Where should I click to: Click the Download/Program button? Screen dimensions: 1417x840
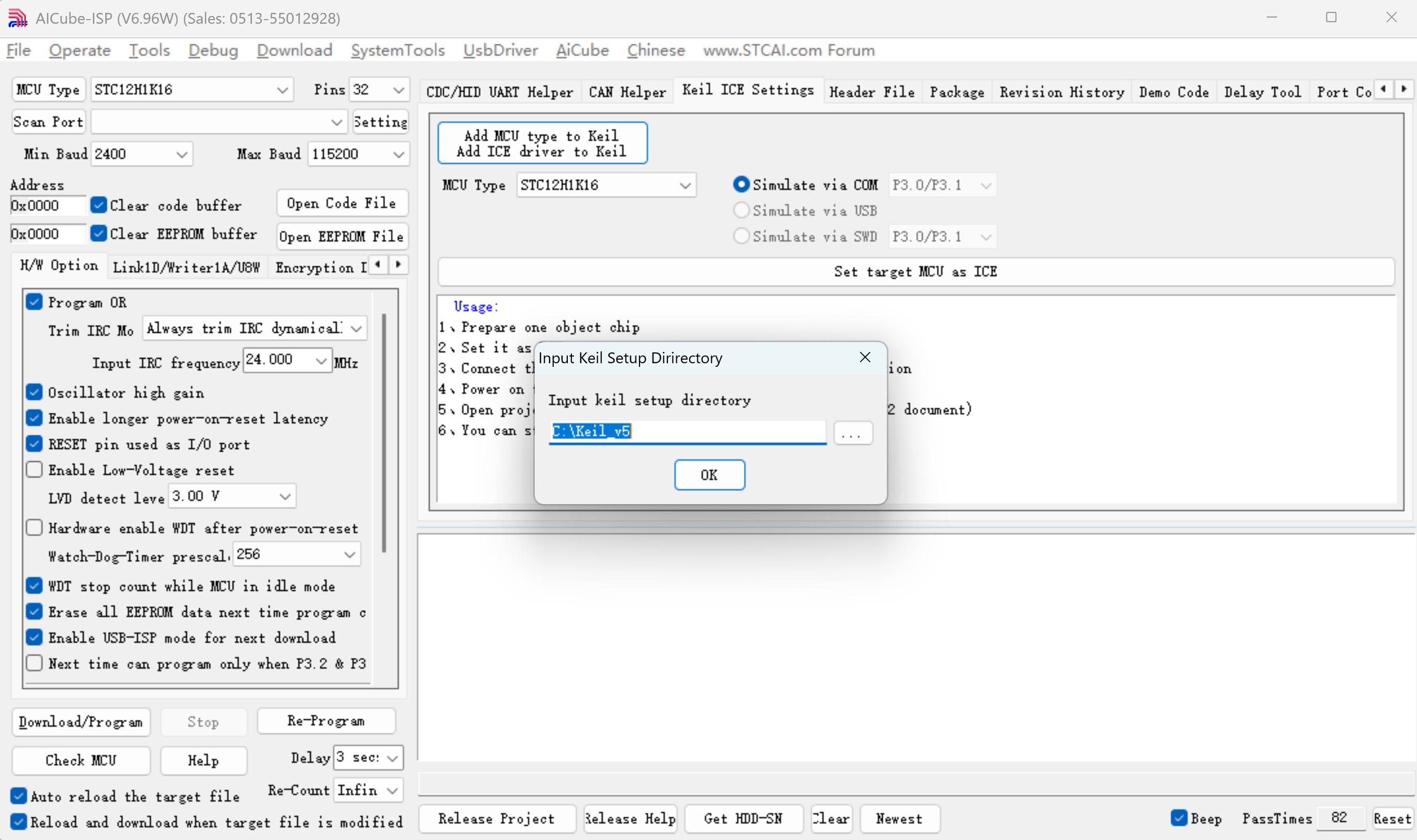(81, 722)
